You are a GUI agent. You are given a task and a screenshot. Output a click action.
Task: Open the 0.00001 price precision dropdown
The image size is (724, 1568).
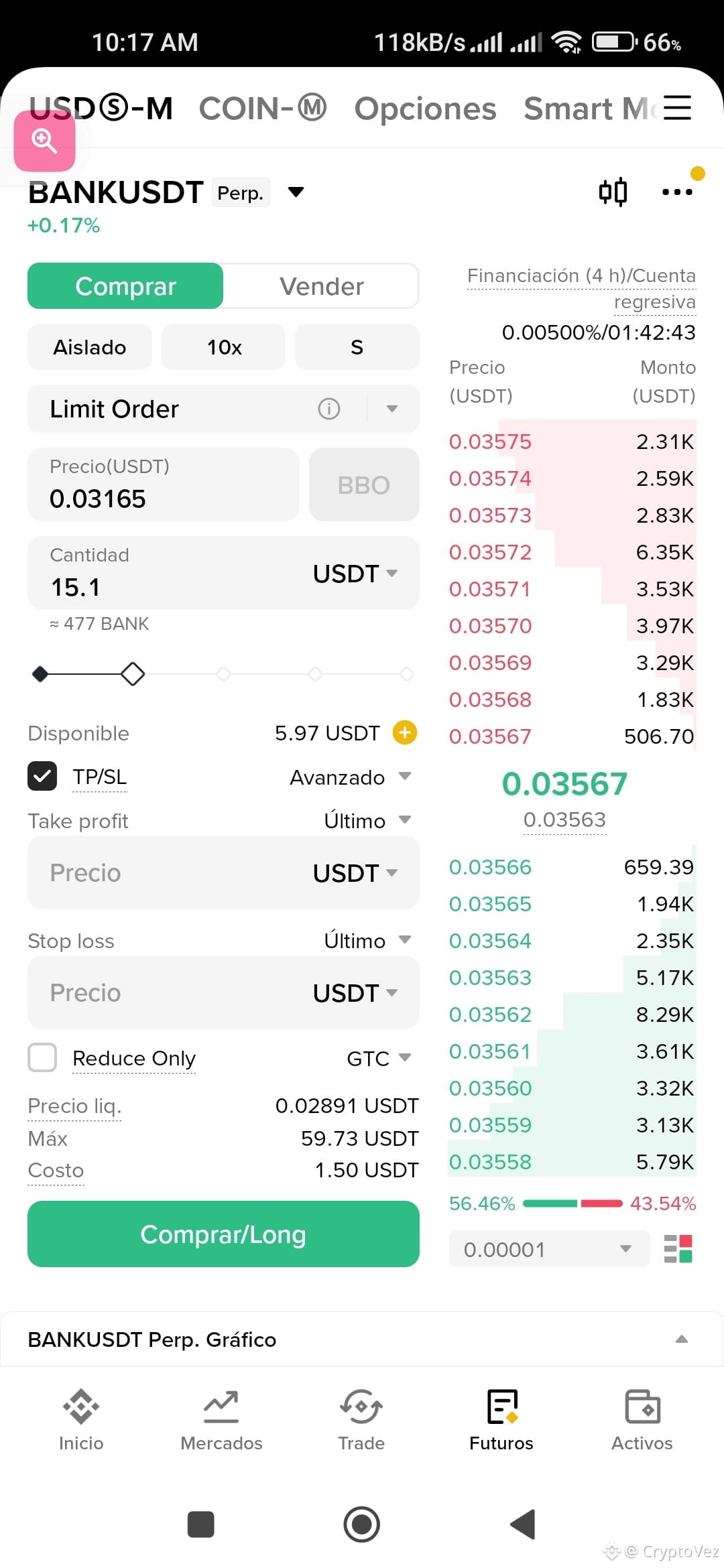point(550,1249)
